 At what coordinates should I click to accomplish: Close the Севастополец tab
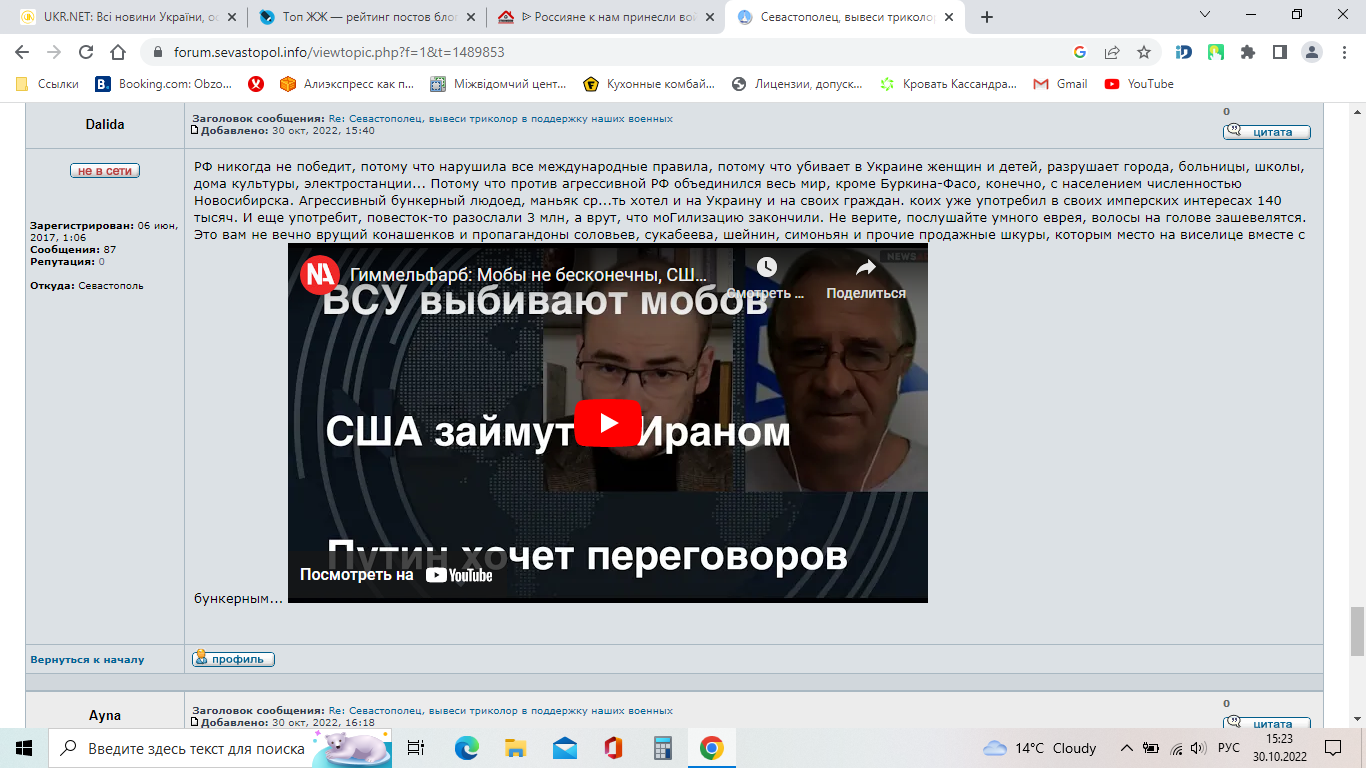point(948,17)
